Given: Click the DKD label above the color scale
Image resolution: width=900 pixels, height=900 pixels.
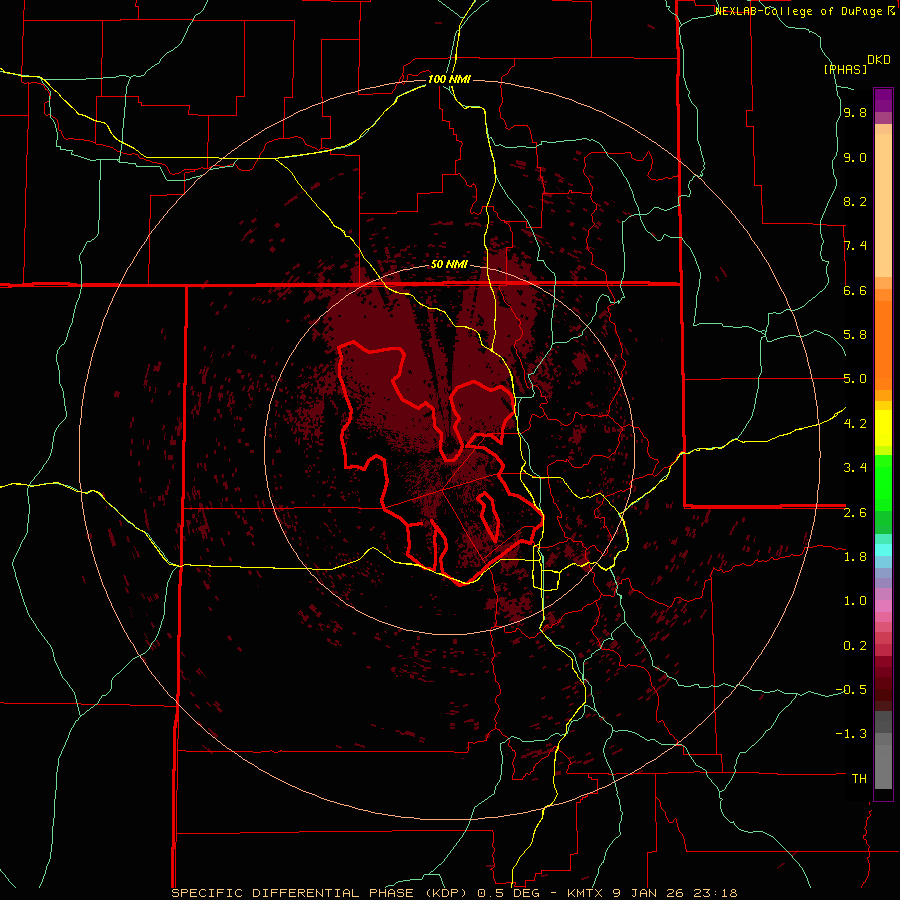Looking at the screenshot, I should click(x=879, y=60).
